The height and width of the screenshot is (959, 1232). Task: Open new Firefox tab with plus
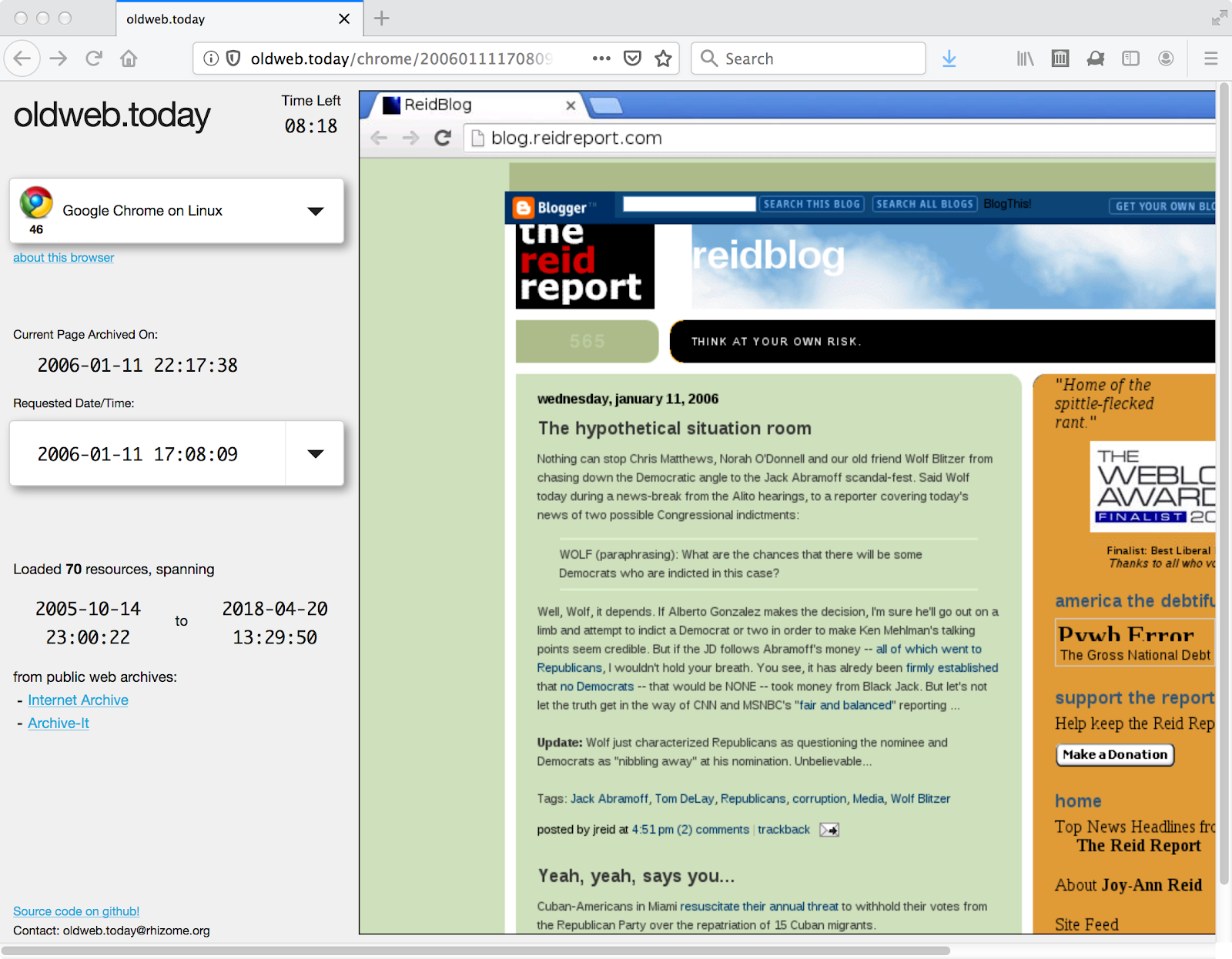coord(381,18)
